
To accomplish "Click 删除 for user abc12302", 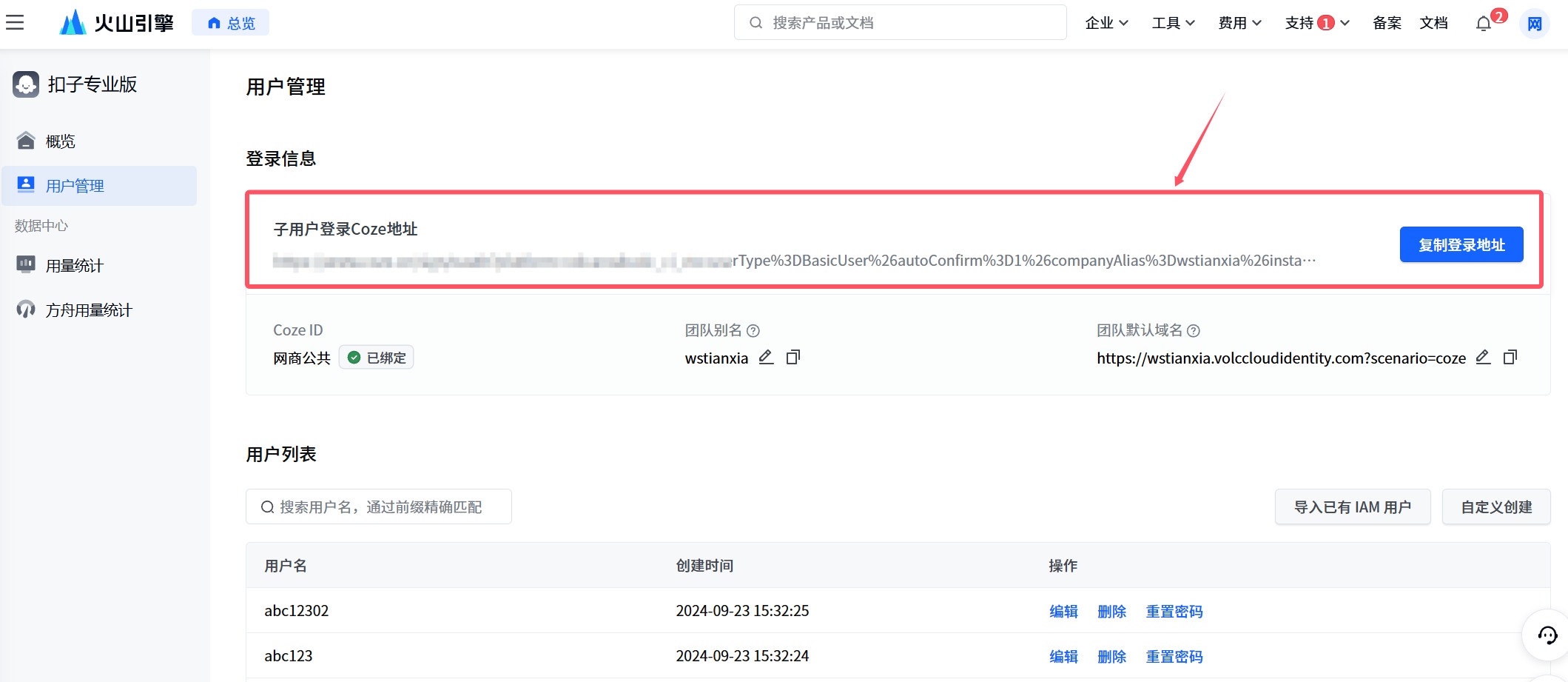I will [1111, 611].
